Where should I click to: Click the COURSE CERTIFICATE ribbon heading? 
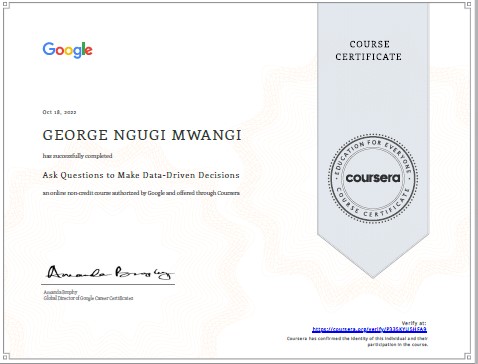click(x=369, y=50)
